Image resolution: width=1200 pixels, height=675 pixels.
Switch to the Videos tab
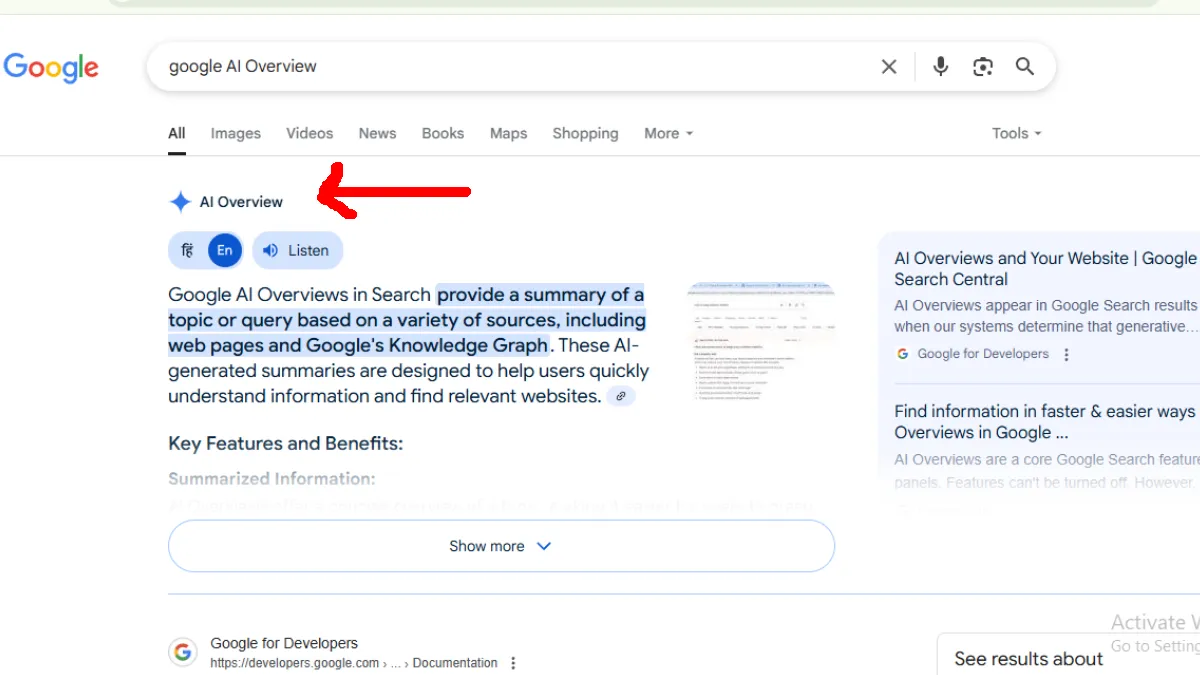pyautogui.click(x=310, y=133)
